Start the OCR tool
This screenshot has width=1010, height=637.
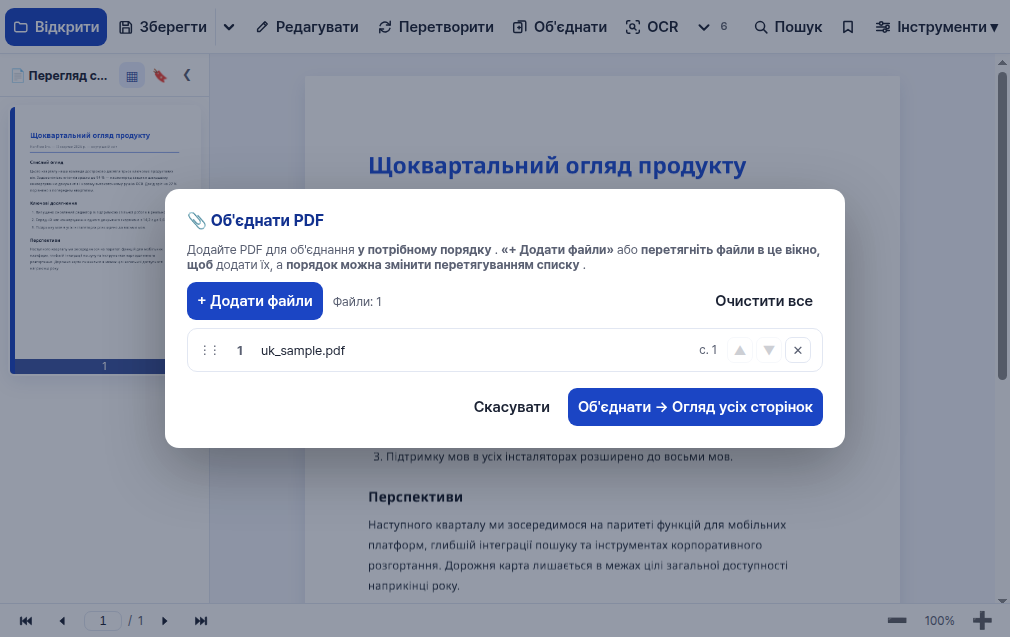coord(652,27)
